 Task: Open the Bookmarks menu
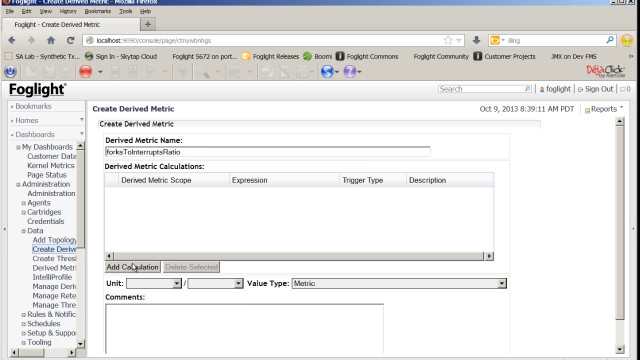pos(98,11)
